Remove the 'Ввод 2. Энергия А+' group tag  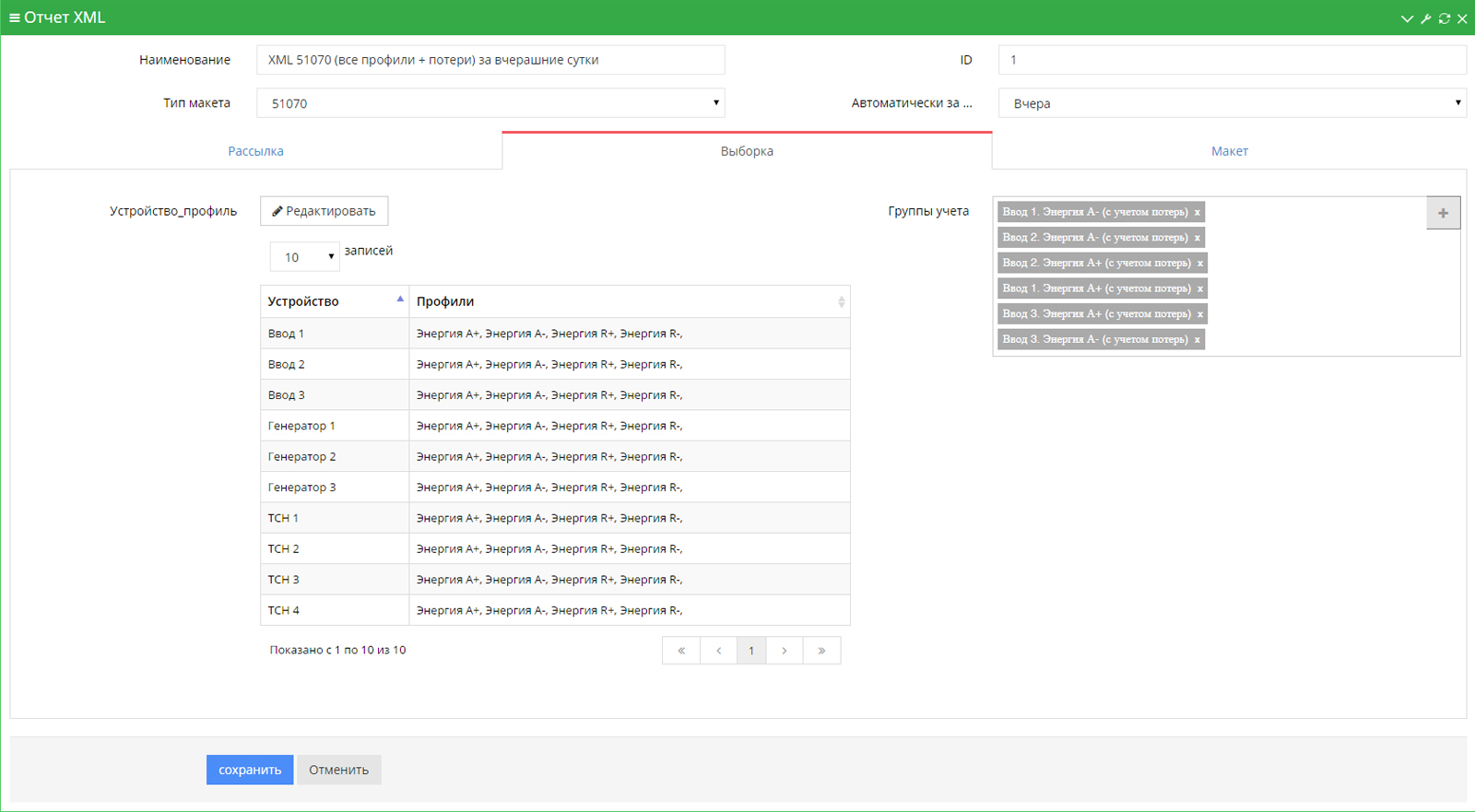coord(1200,264)
